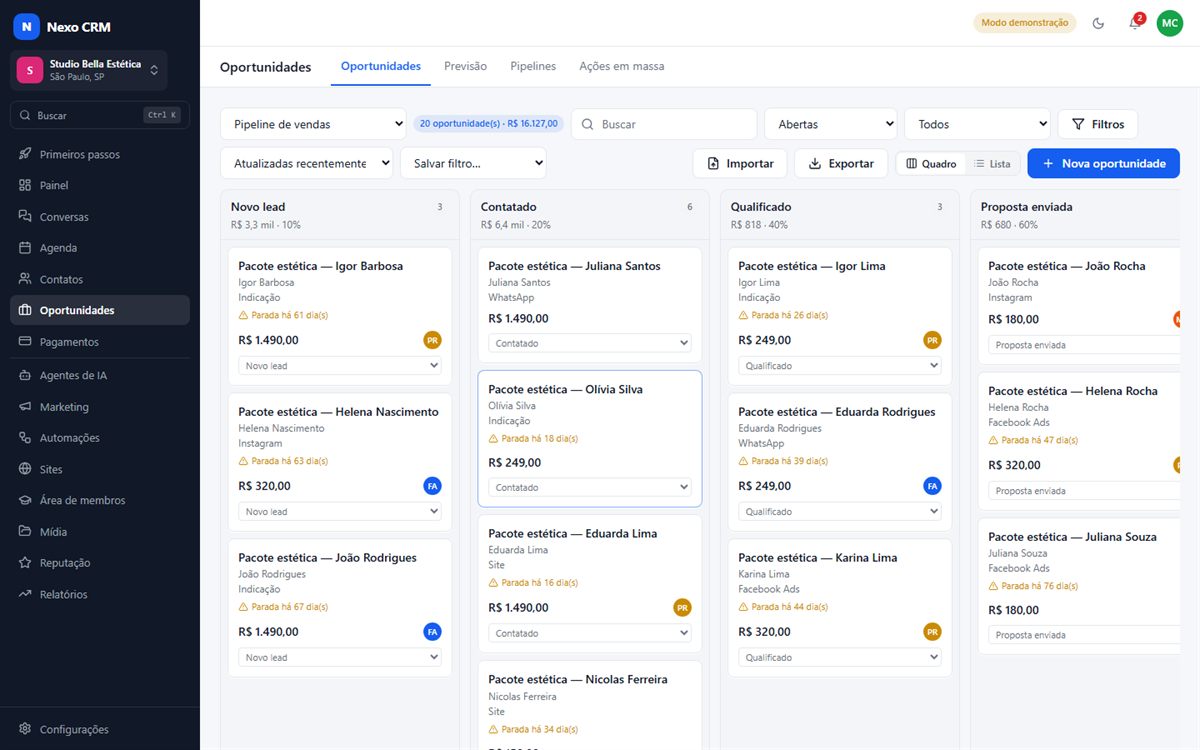Open Conversas in sidebar
The width and height of the screenshot is (1200, 750).
tap(100, 217)
